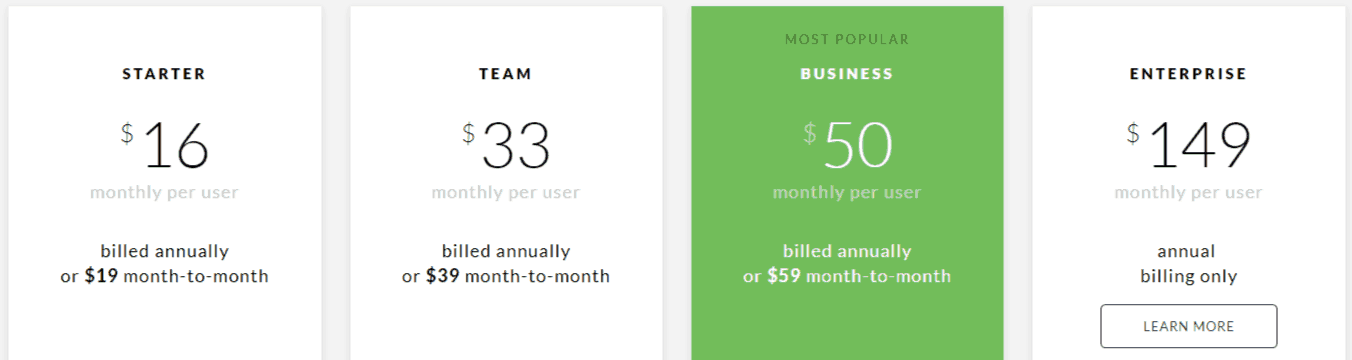The height and width of the screenshot is (360, 1352).
Task: Click monthly per user under Team
Action: click(x=506, y=192)
